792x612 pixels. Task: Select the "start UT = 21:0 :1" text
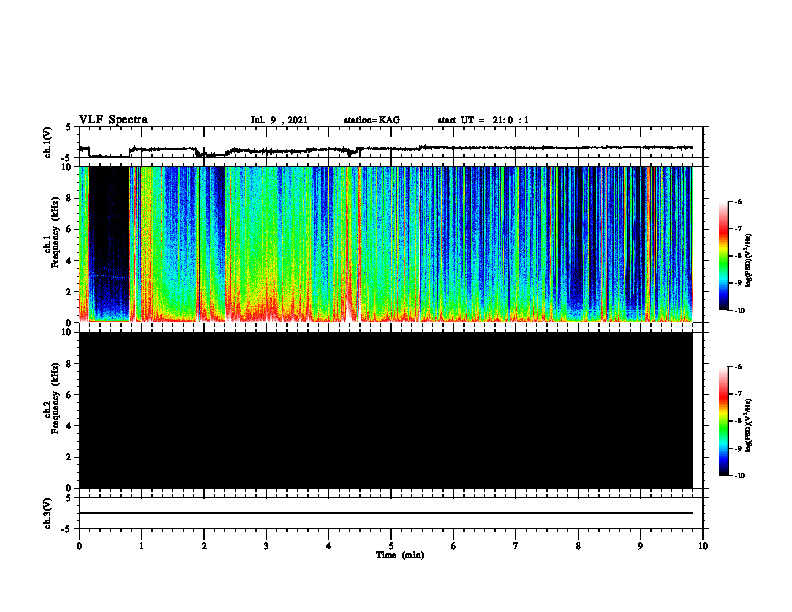click(x=483, y=120)
